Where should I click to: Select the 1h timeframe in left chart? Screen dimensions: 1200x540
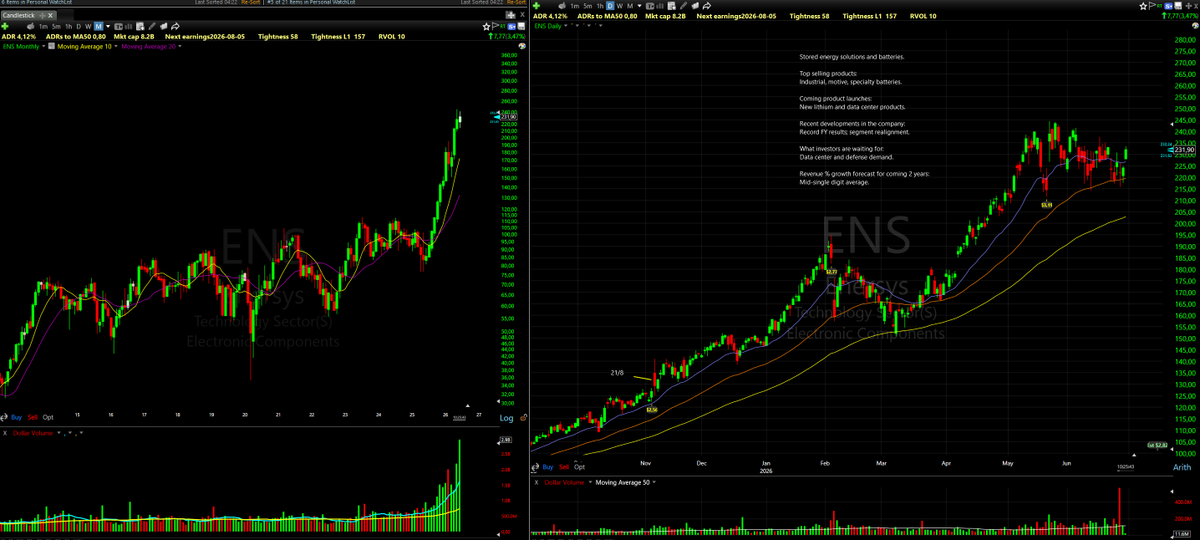coord(68,26)
